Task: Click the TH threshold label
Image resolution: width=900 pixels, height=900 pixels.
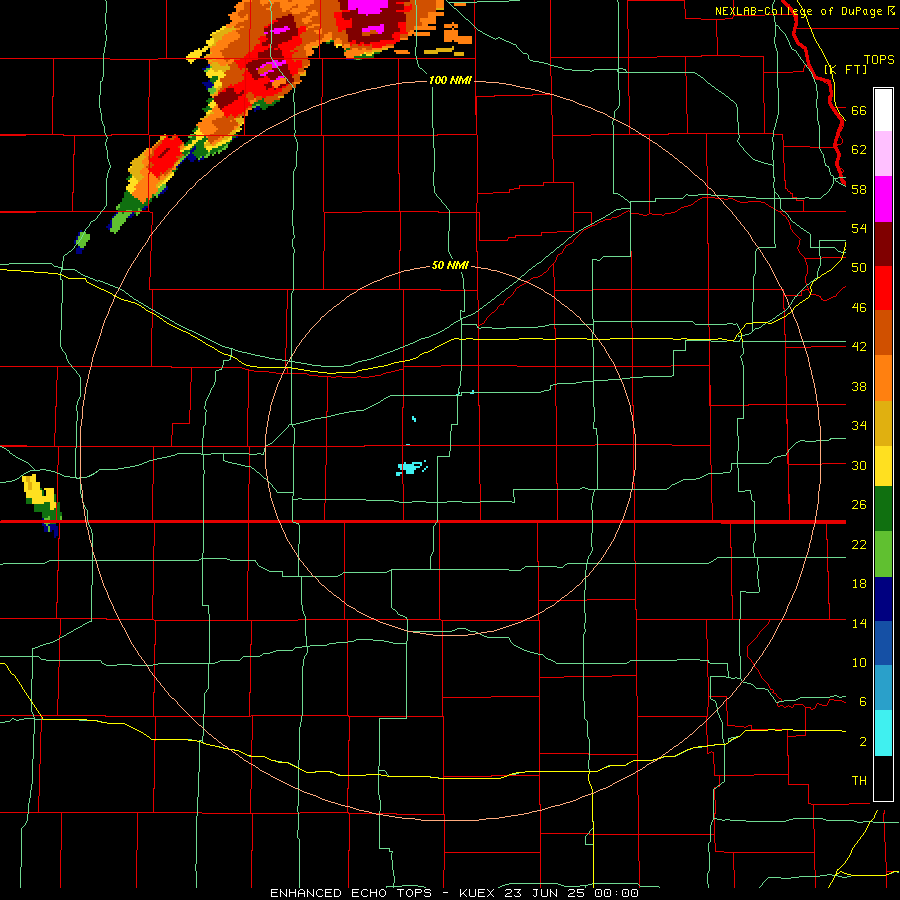Action: (x=859, y=781)
